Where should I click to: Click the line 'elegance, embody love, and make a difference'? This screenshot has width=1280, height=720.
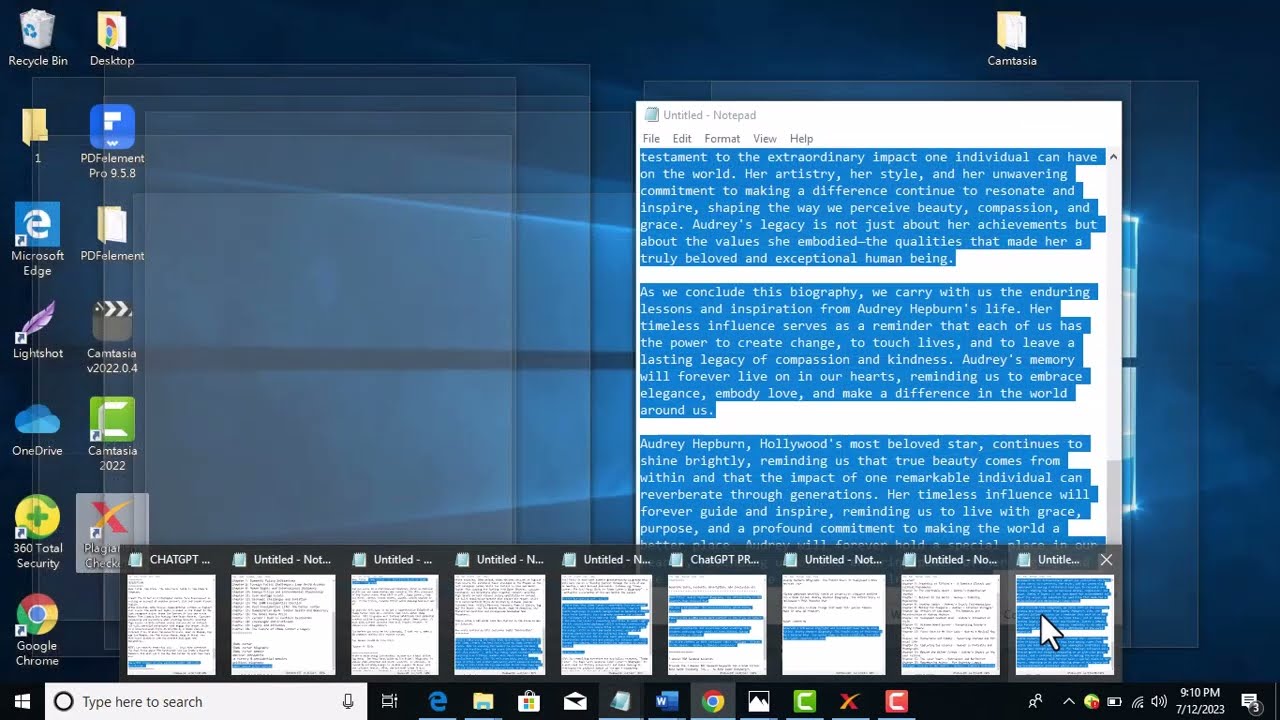coord(857,393)
